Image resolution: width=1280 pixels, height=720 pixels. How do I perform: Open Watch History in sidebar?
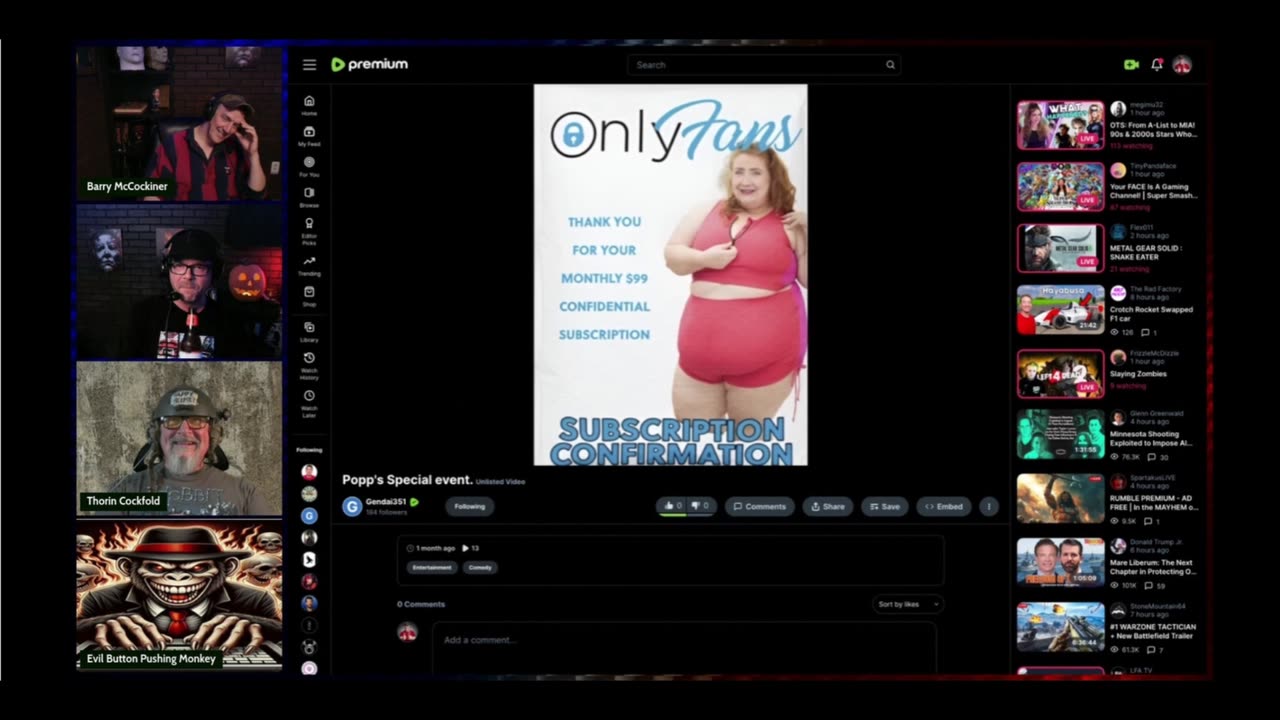(309, 365)
